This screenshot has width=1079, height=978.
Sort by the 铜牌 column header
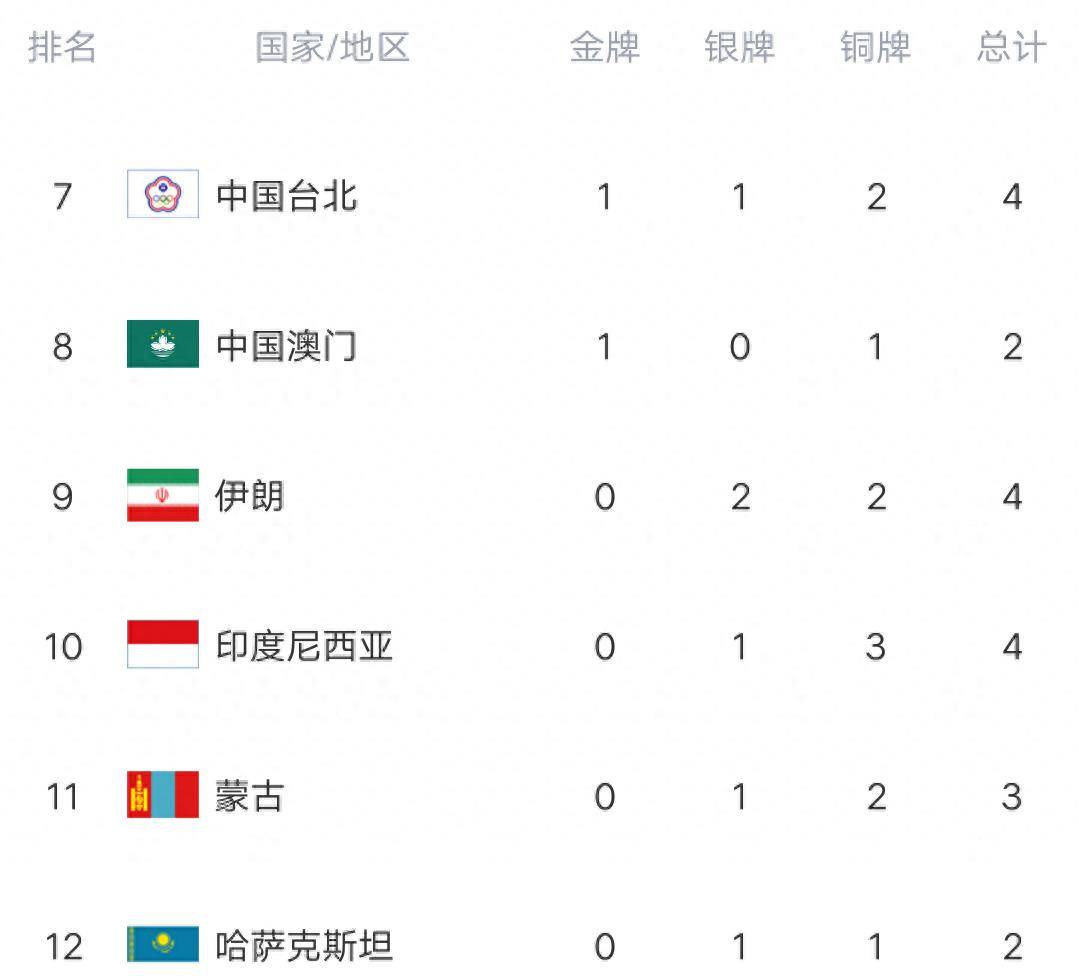pos(876,47)
